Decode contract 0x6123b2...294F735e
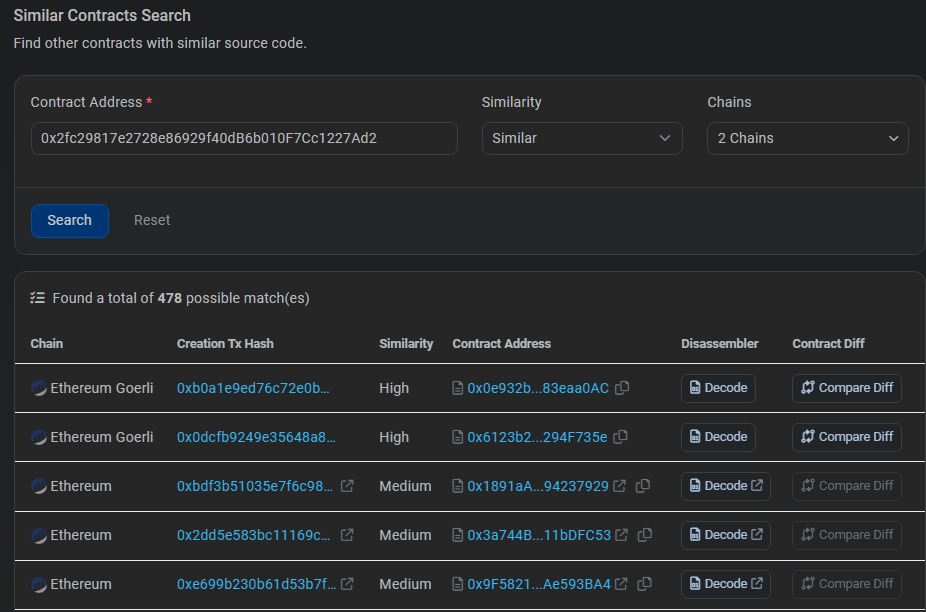 718,437
